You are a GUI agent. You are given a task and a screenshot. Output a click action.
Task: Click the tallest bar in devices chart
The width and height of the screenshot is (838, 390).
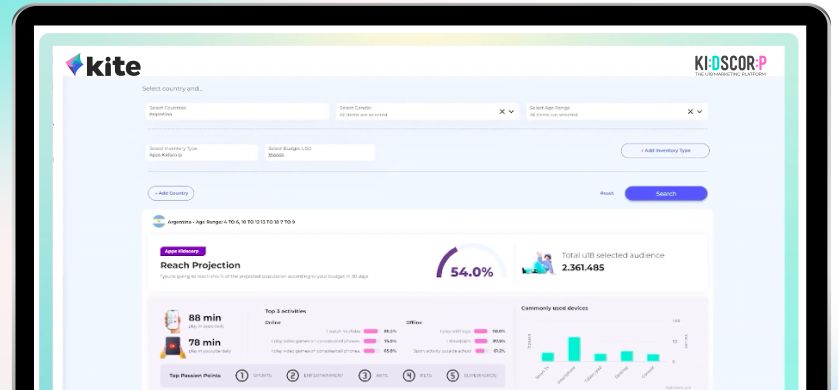pyautogui.click(x=574, y=349)
